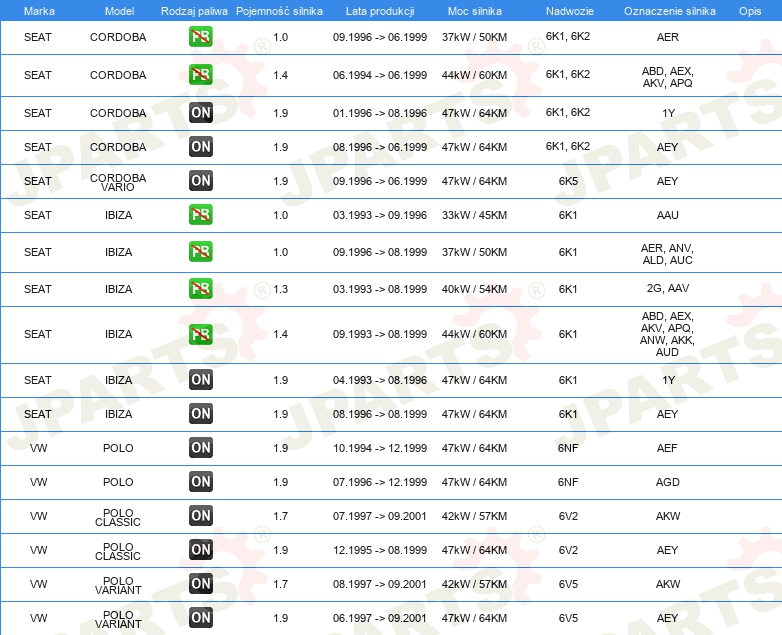The width and height of the screenshot is (782, 635).
Task: Click ON diesel icon in Polo AGD row
Action: coord(200,481)
